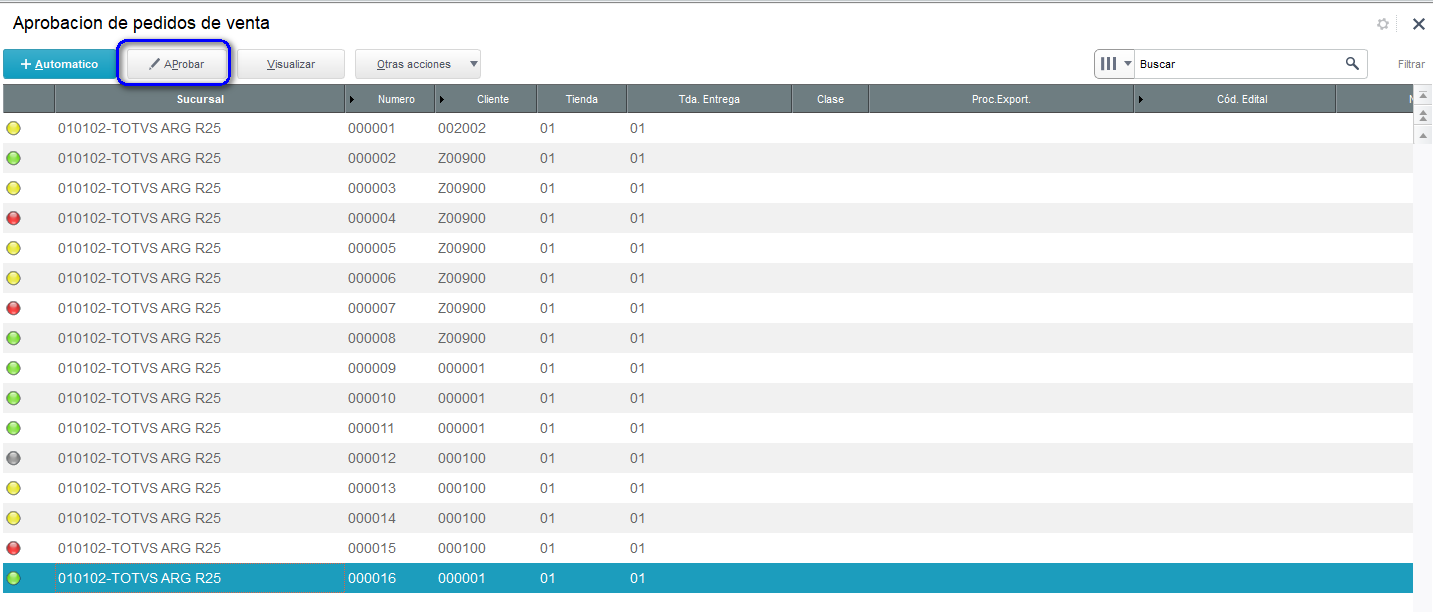1433x612 pixels.
Task: Select order number 000015
Action: coord(372,548)
